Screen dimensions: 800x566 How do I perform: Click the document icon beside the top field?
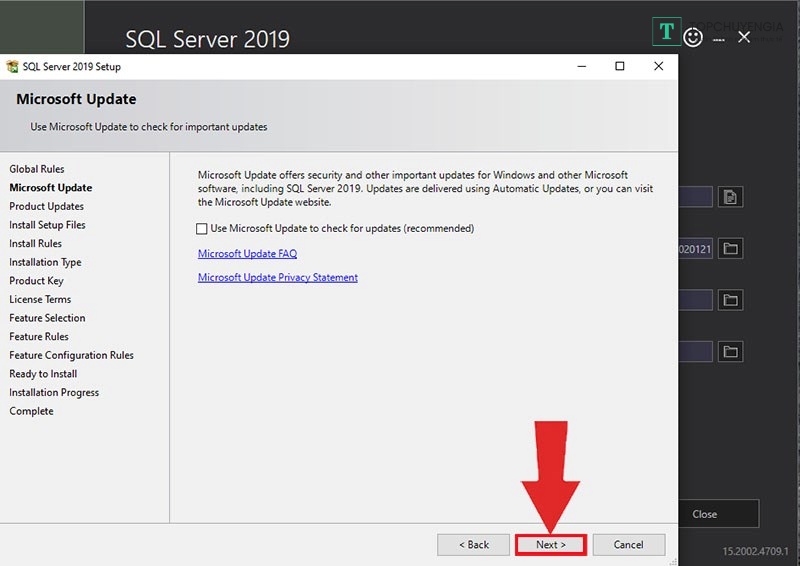tap(730, 197)
